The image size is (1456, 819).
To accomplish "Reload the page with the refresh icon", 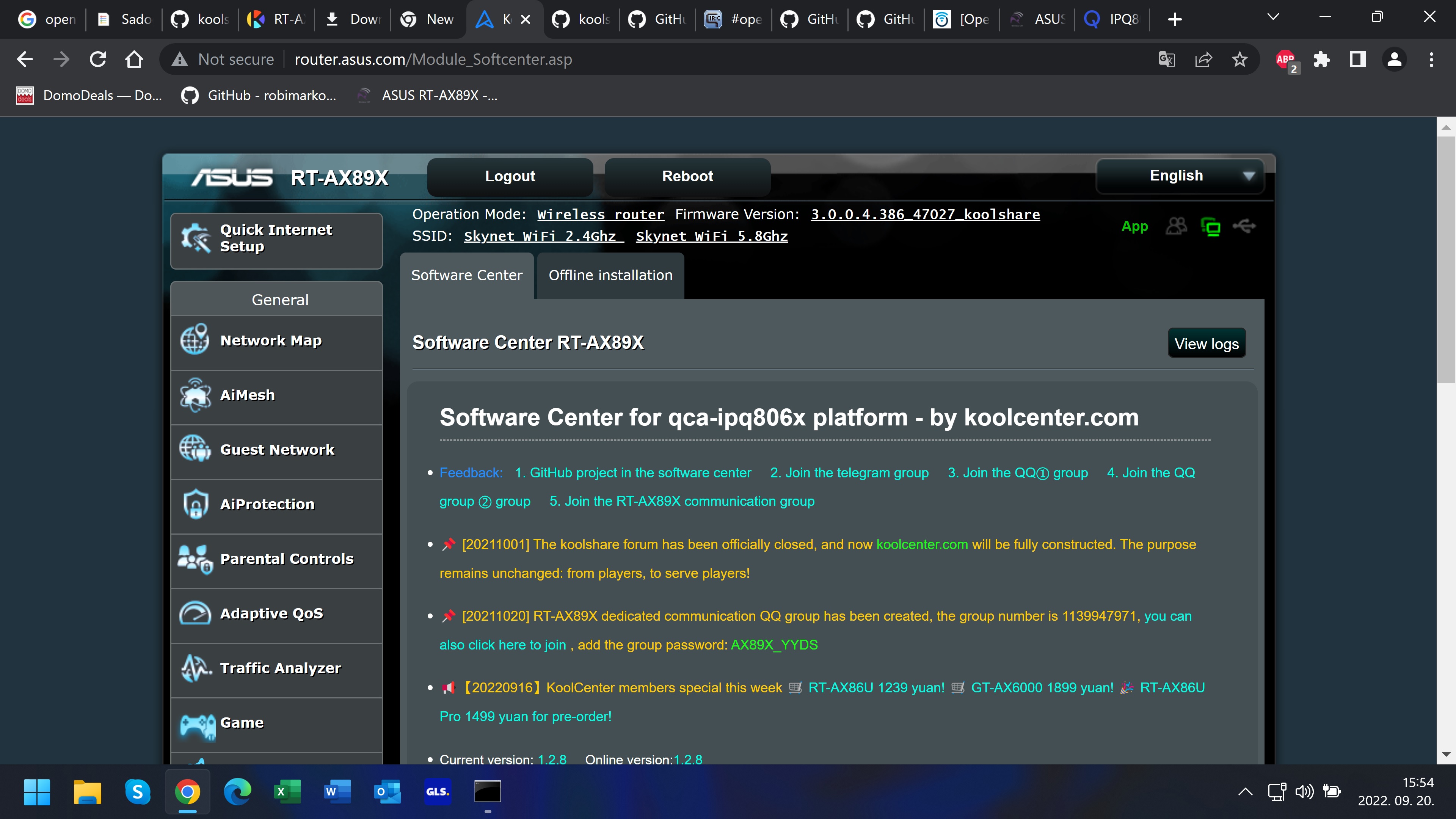I will click(98, 60).
